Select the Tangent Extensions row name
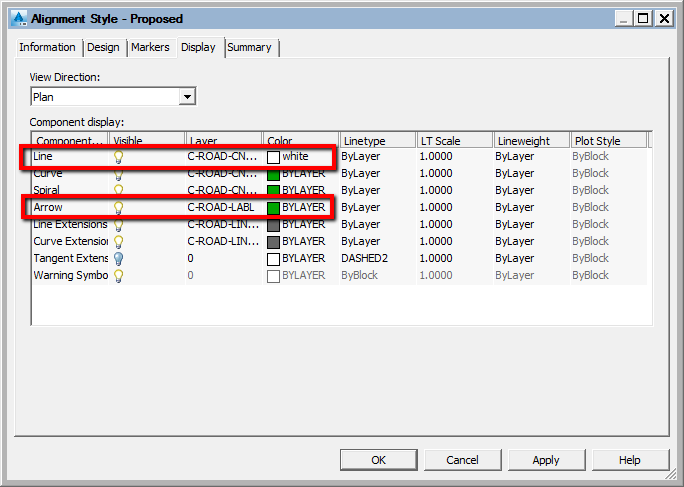Viewport: 684px width, 487px height. point(71,258)
